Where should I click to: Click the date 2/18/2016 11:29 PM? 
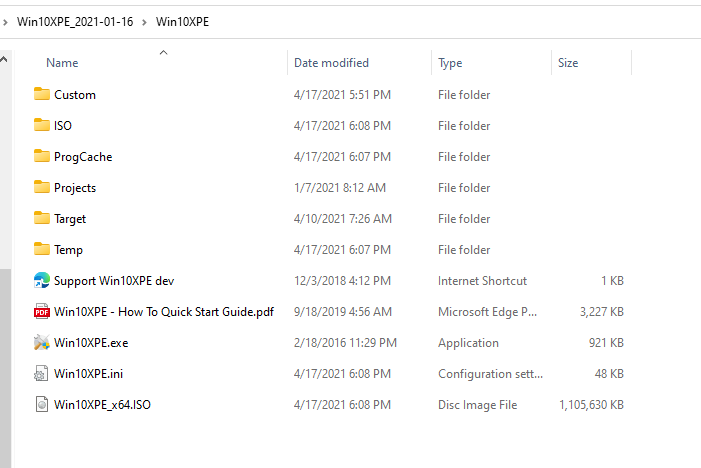[x=345, y=343]
